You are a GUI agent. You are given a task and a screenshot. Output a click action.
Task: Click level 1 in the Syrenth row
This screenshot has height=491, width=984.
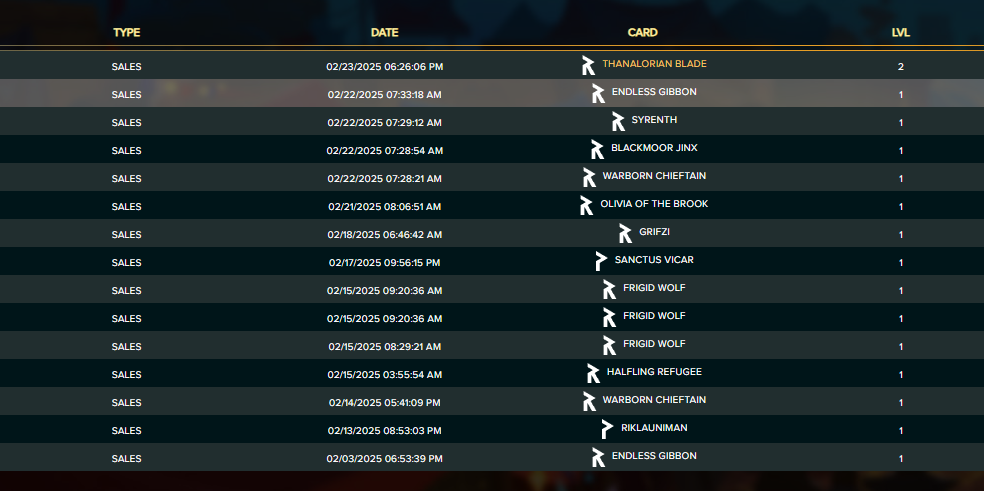(x=901, y=123)
